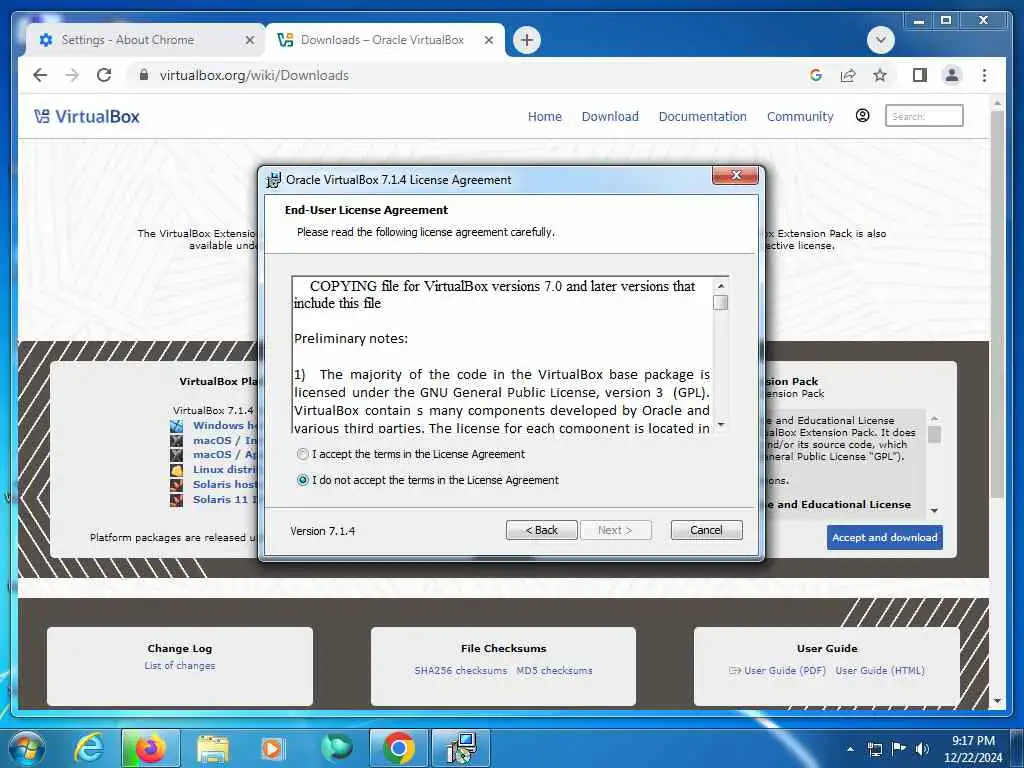Click Back button in installer dialog

coord(541,530)
